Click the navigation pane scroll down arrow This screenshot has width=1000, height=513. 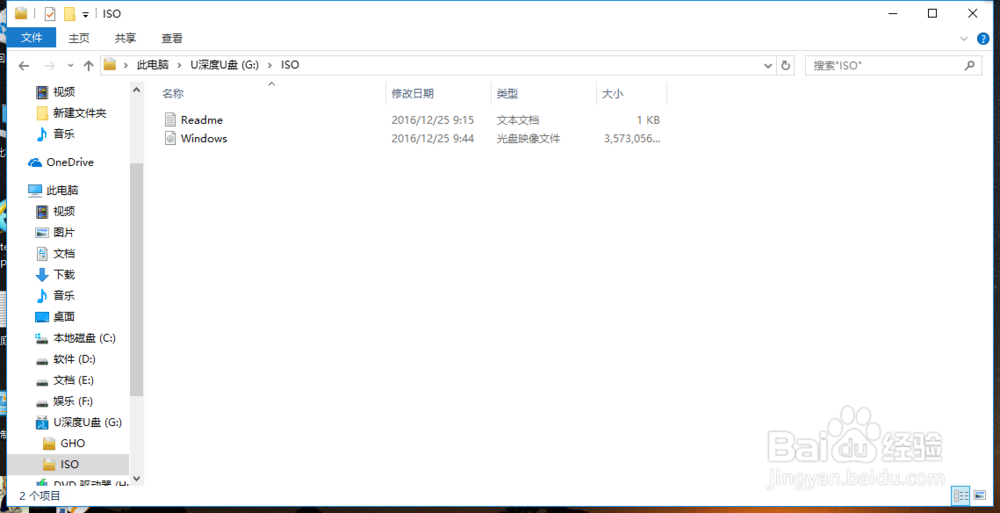coord(136,478)
